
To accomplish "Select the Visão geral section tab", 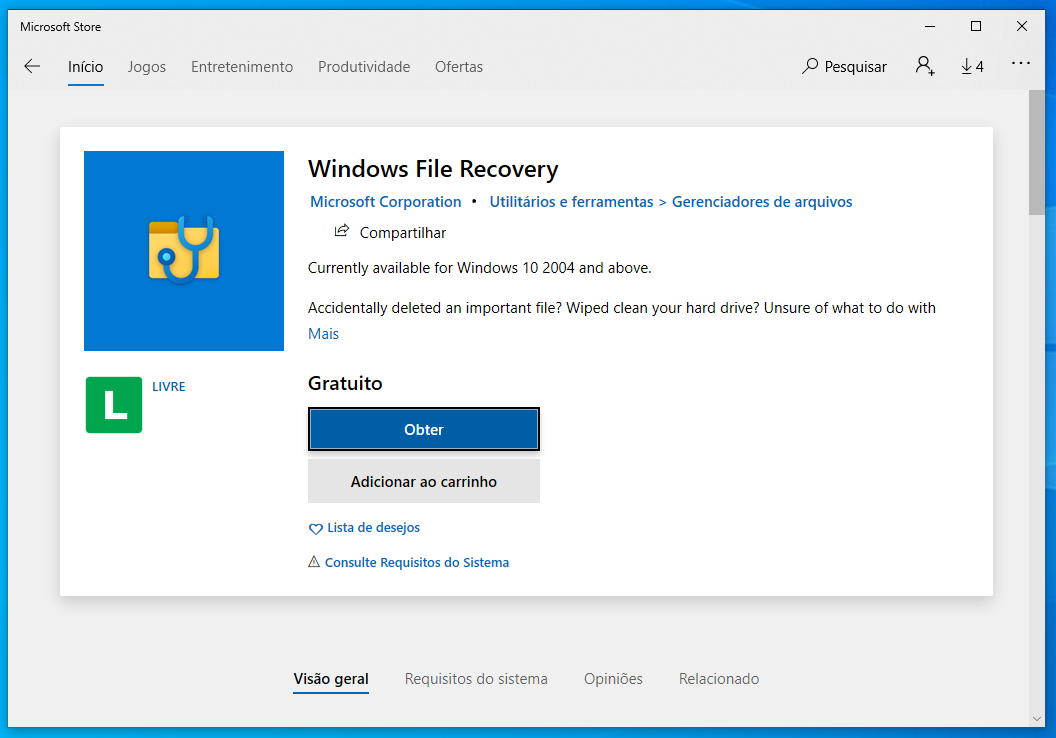I will pos(331,679).
